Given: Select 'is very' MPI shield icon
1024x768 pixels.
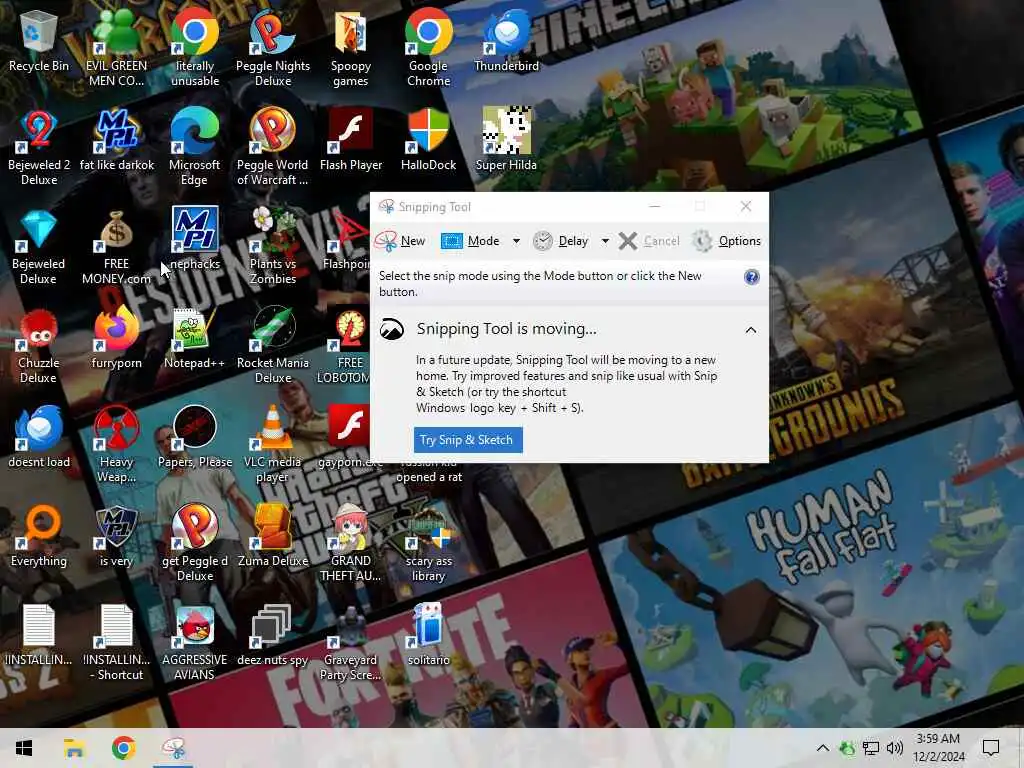Looking at the screenshot, I should click(116, 537).
